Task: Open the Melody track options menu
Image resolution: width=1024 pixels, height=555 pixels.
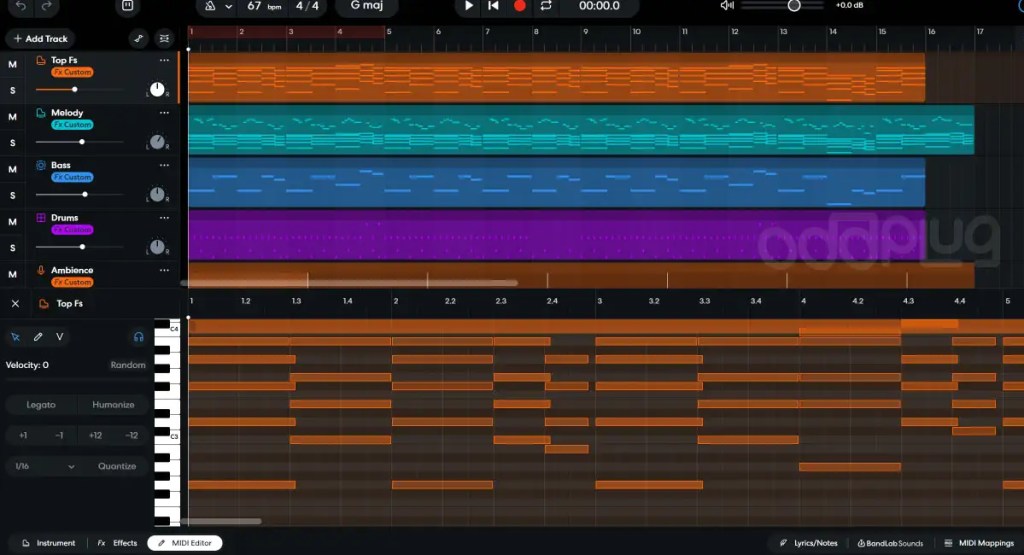Action: [x=164, y=112]
